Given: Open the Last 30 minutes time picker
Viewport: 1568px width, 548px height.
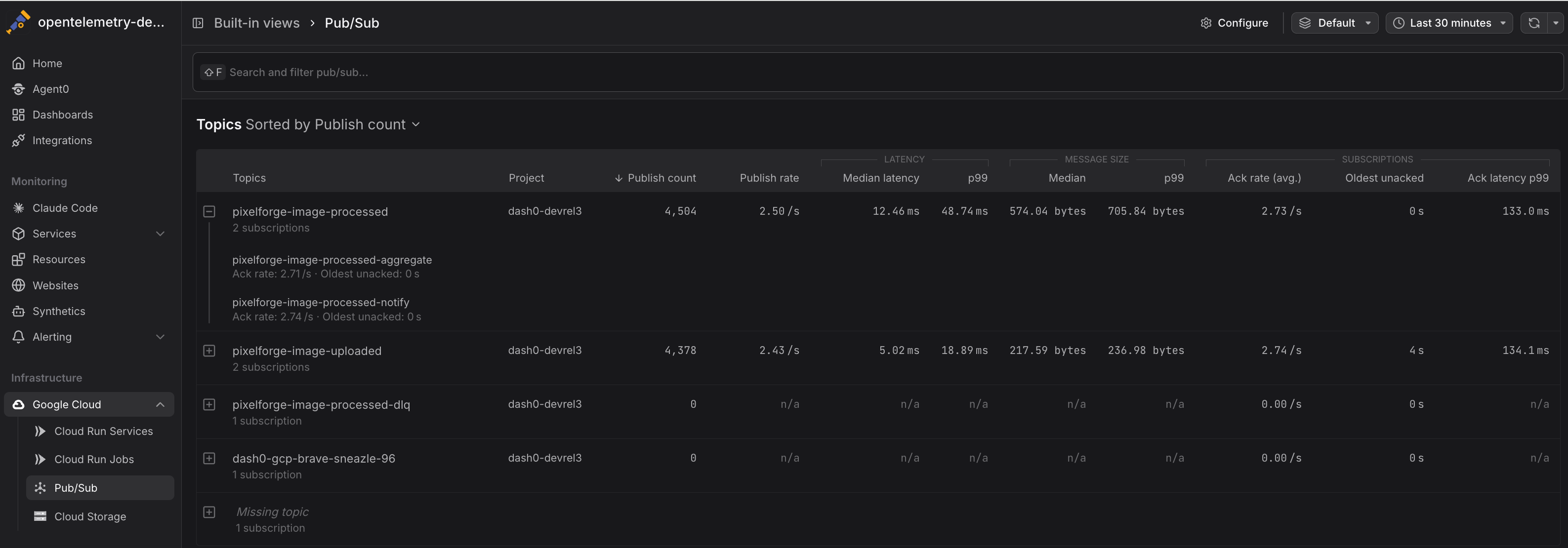Looking at the screenshot, I should (1448, 23).
